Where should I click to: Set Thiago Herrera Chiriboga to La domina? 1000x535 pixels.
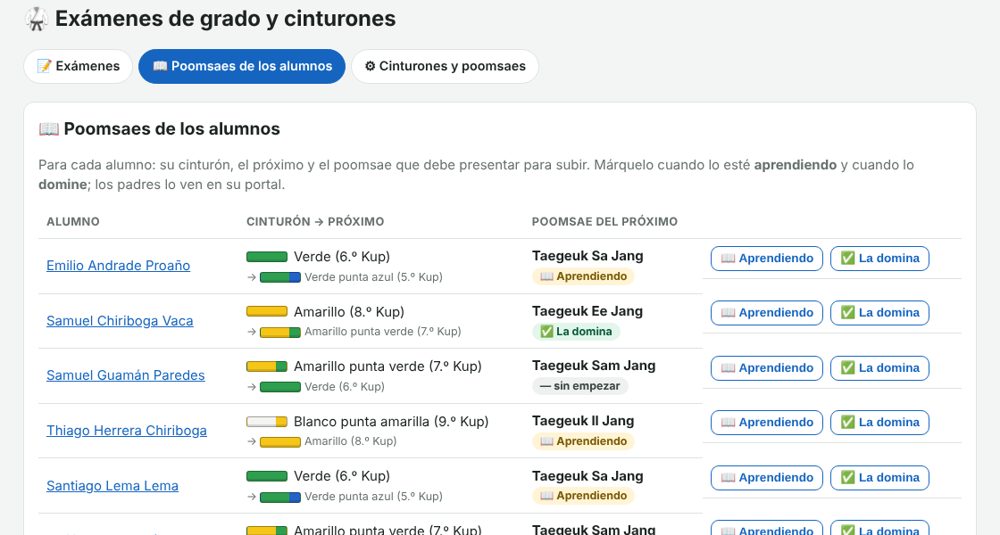[879, 422]
